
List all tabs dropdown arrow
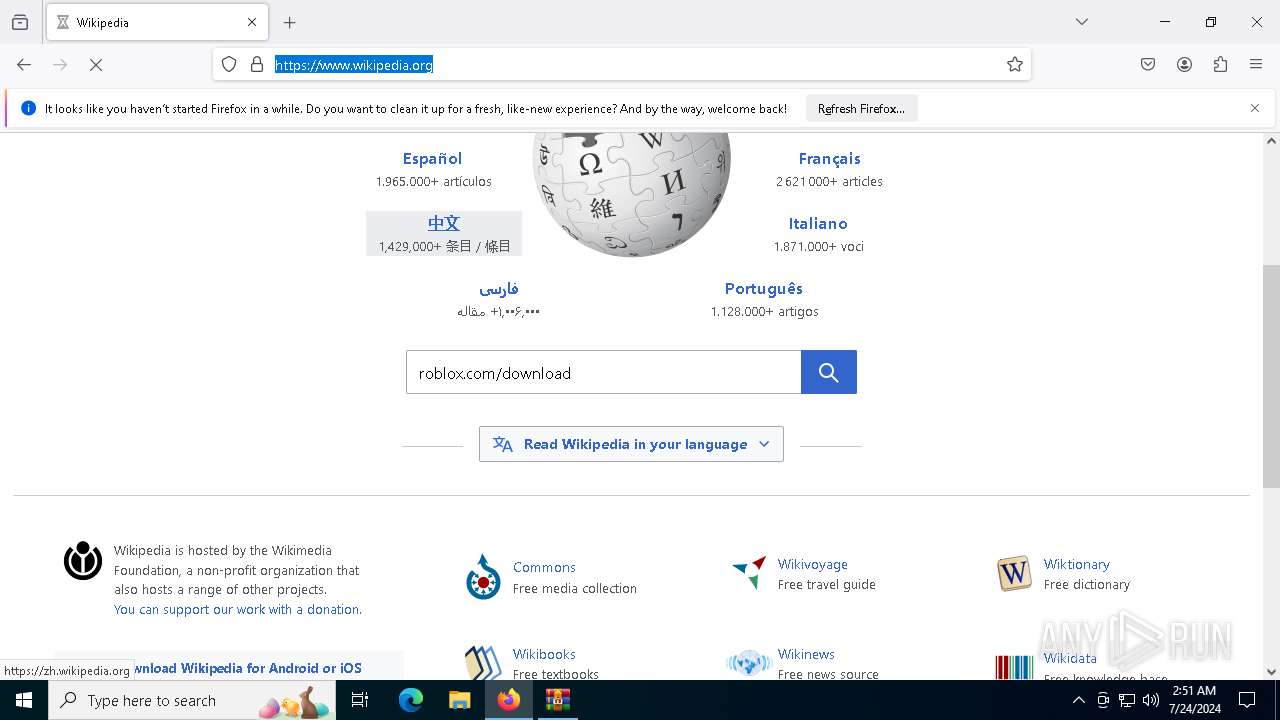click(x=1082, y=22)
